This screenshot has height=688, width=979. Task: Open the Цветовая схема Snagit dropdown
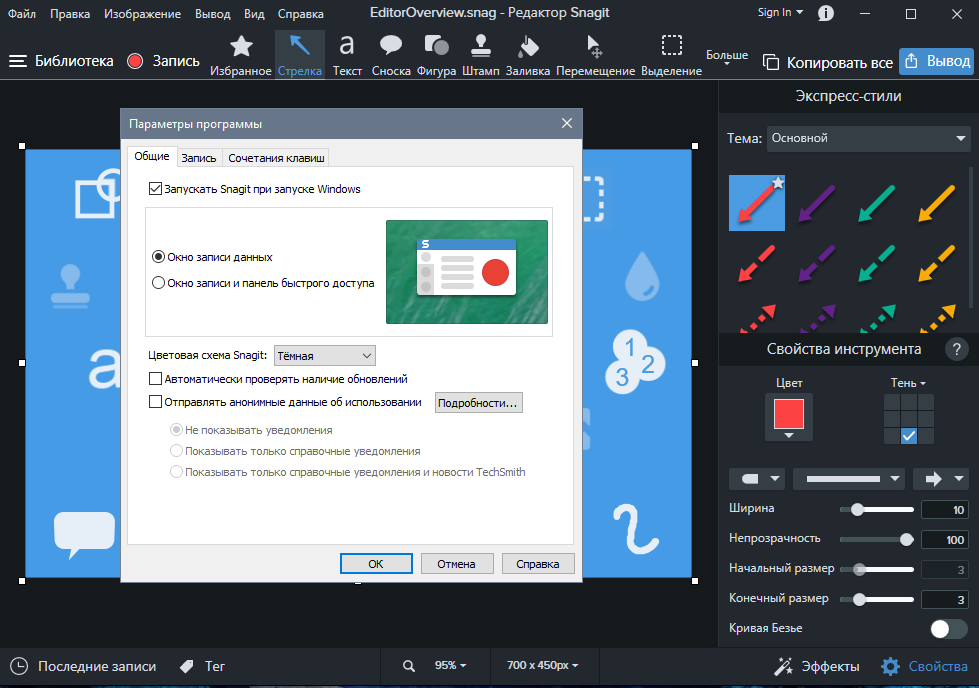(325, 355)
